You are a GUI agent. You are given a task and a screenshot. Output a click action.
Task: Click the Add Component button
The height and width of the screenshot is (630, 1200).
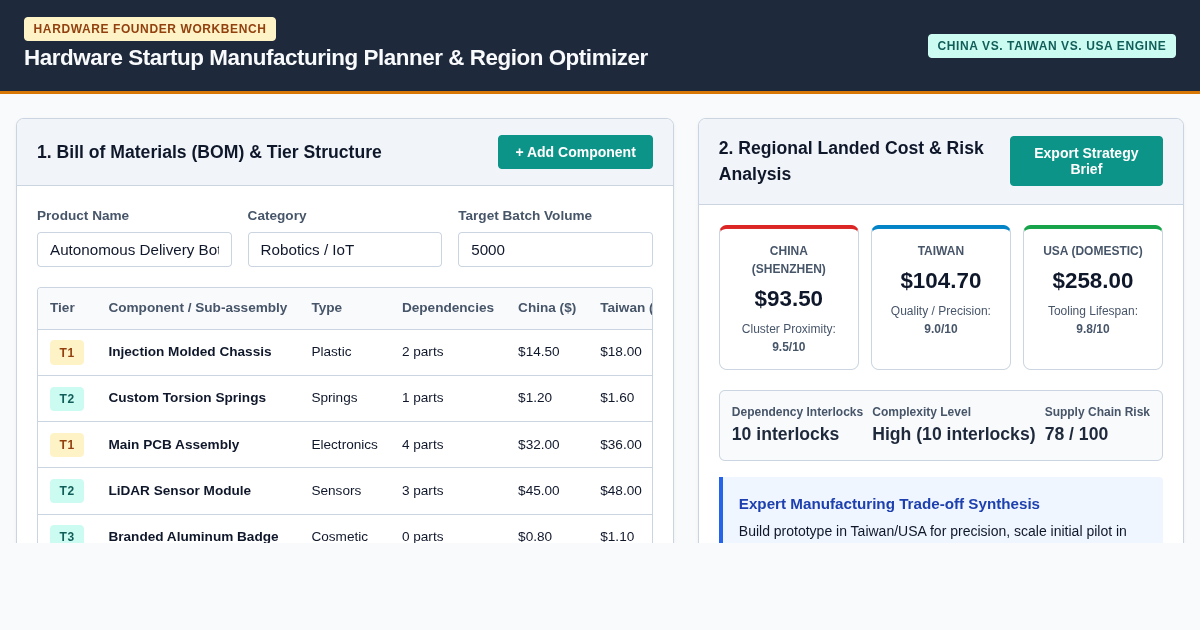point(575,152)
